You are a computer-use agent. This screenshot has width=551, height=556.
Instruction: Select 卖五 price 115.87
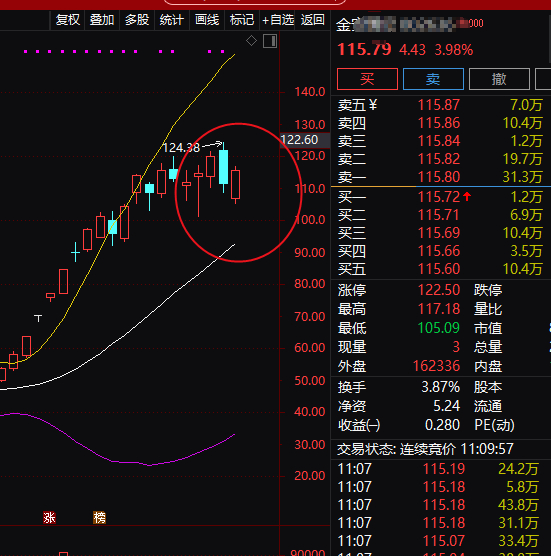coord(439,105)
